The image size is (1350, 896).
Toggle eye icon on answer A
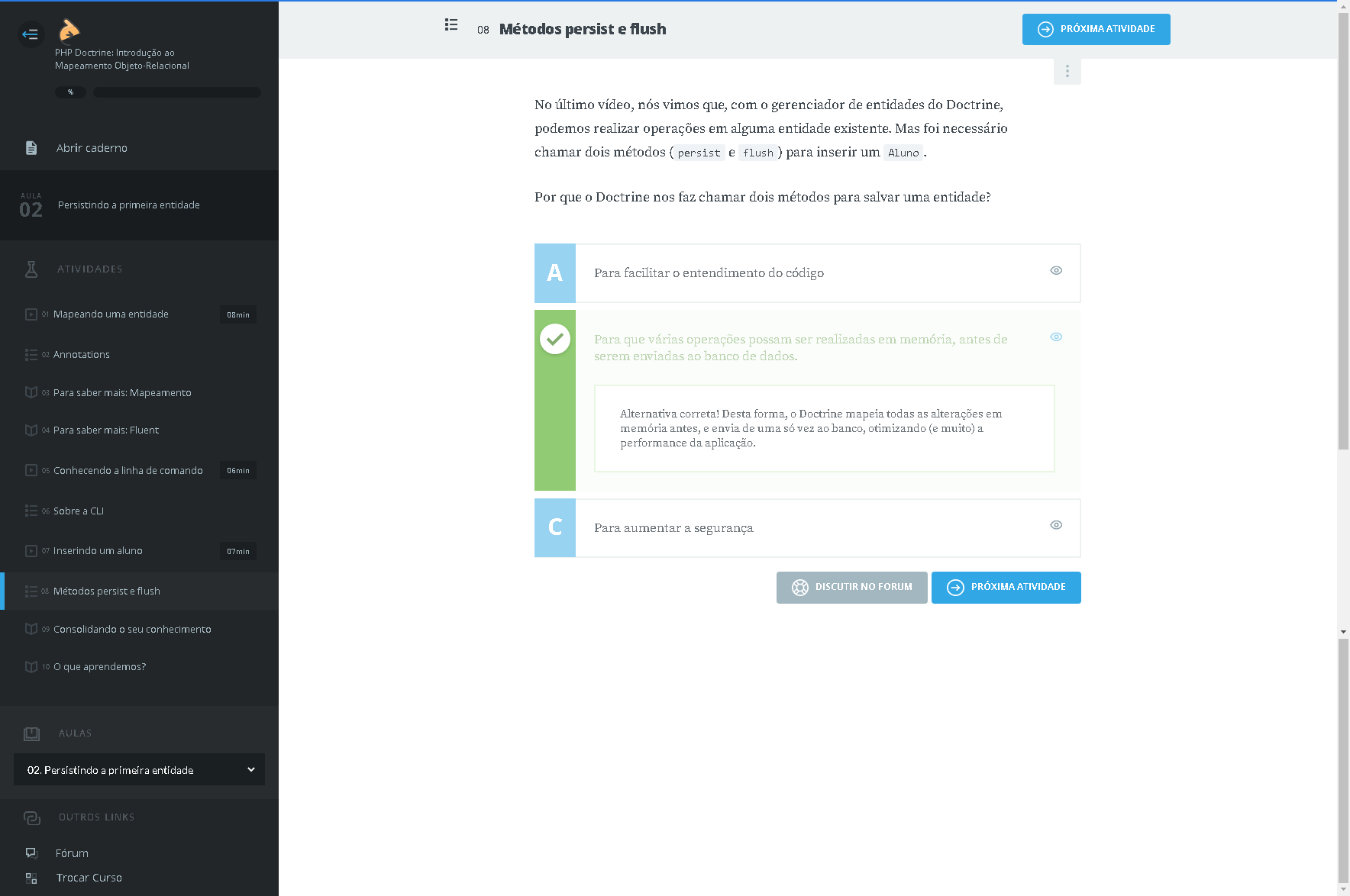(x=1056, y=271)
